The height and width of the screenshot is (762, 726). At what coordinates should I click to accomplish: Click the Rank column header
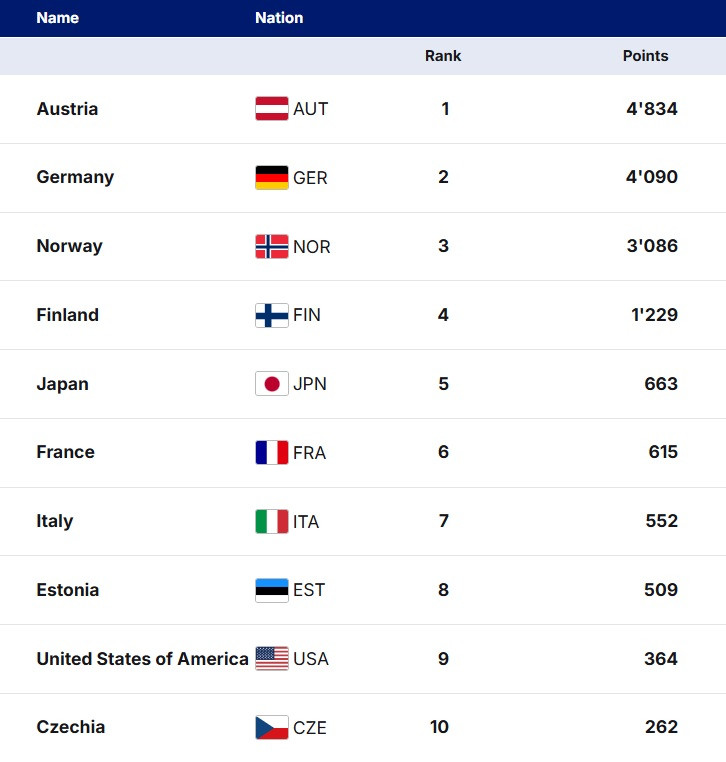point(443,56)
